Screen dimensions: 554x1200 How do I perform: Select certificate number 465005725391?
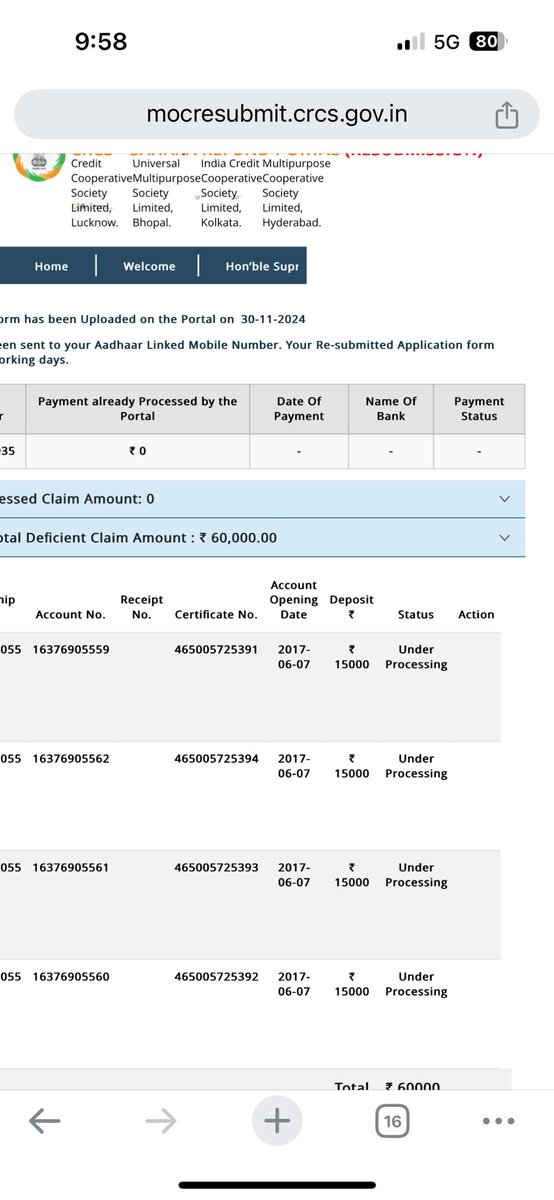(216, 649)
